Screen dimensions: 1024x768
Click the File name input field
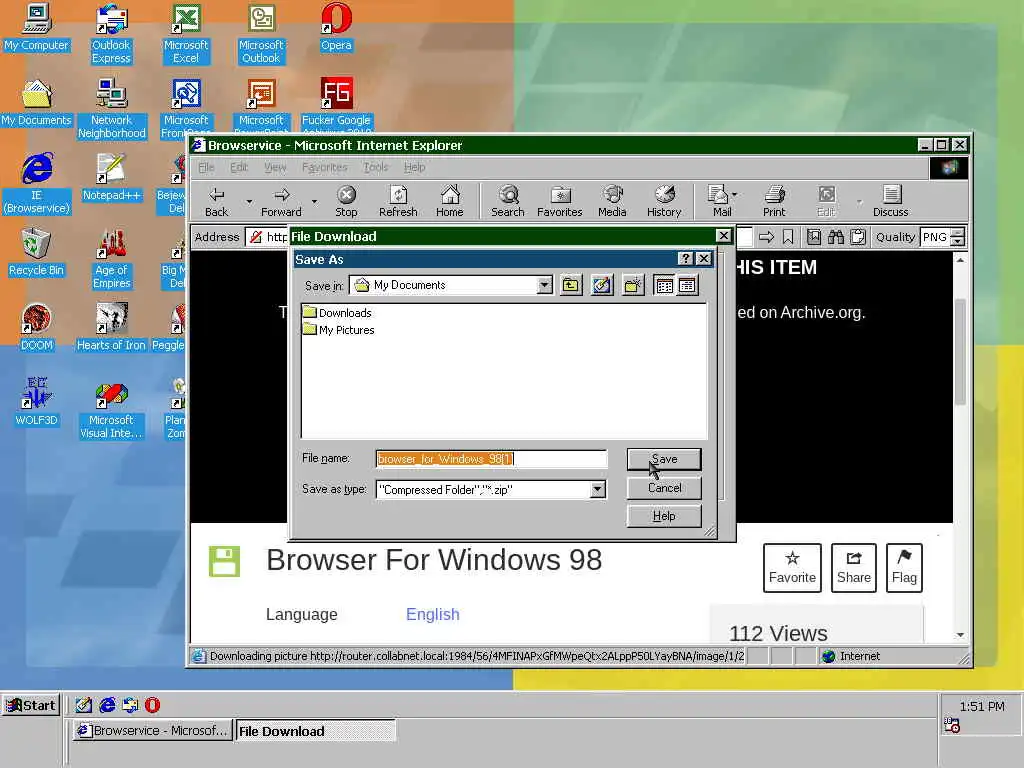(491, 459)
